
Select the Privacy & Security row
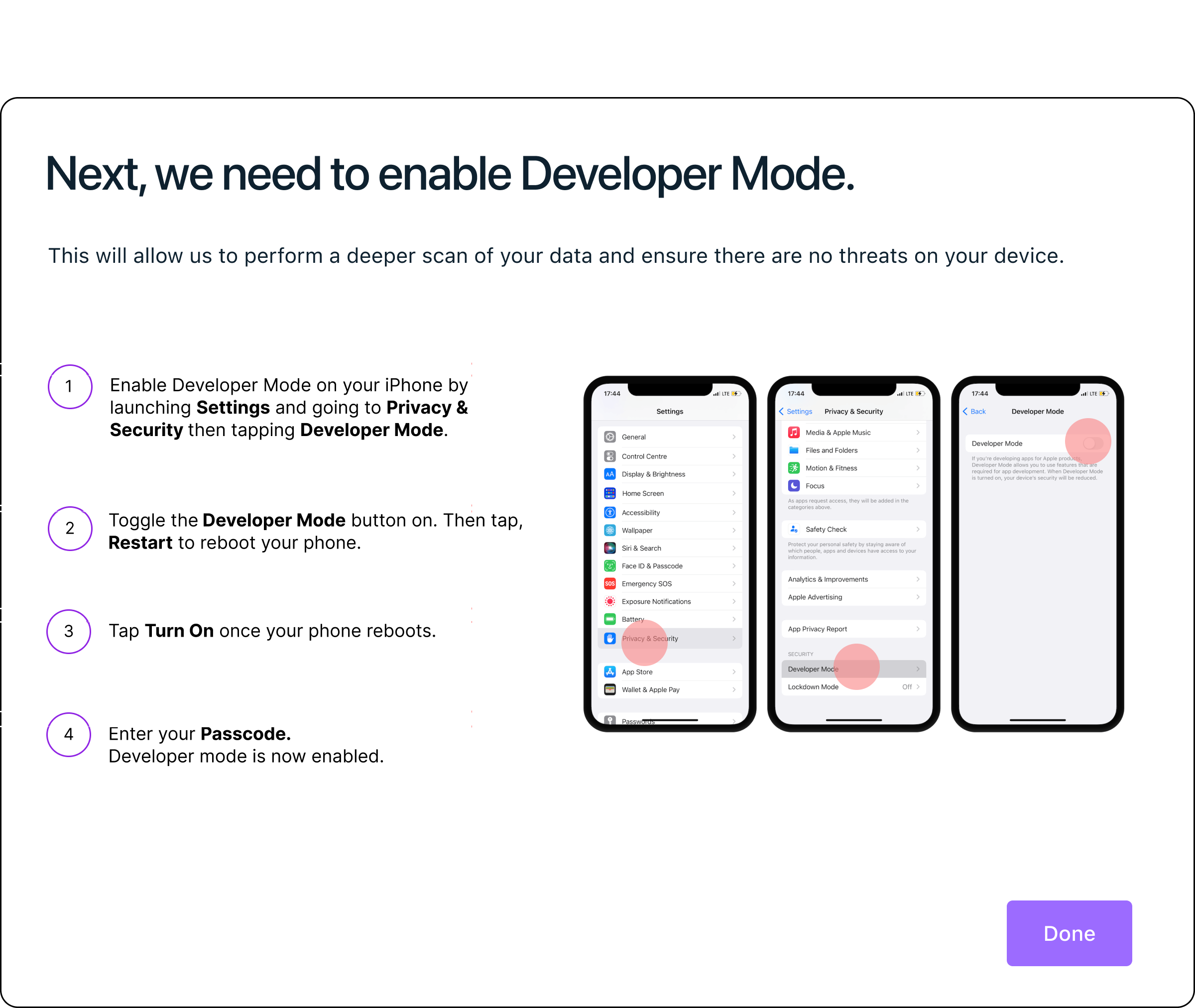pyautogui.click(x=670, y=639)
